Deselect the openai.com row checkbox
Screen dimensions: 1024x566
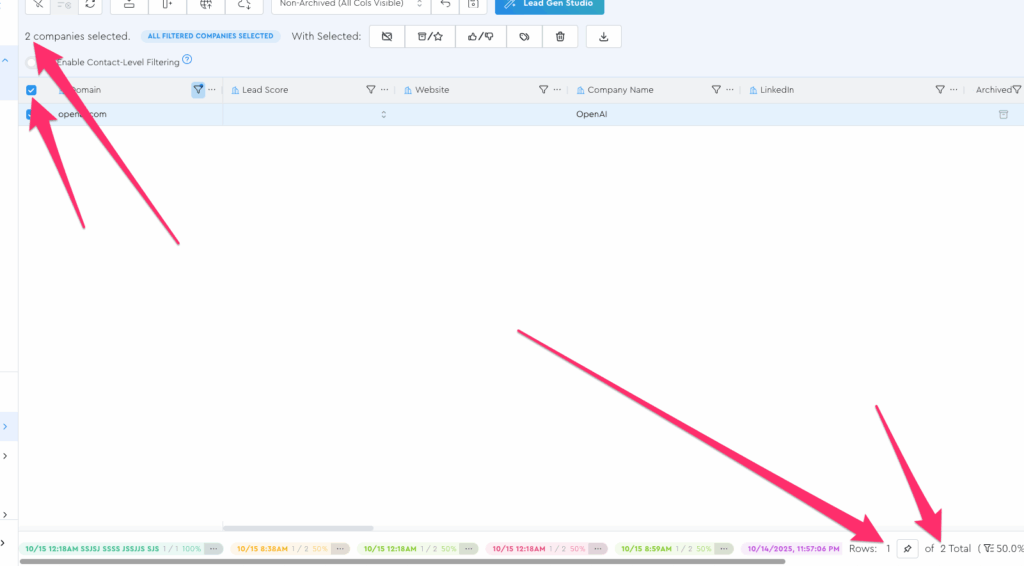pyautogui.click(x=32, y=115)
